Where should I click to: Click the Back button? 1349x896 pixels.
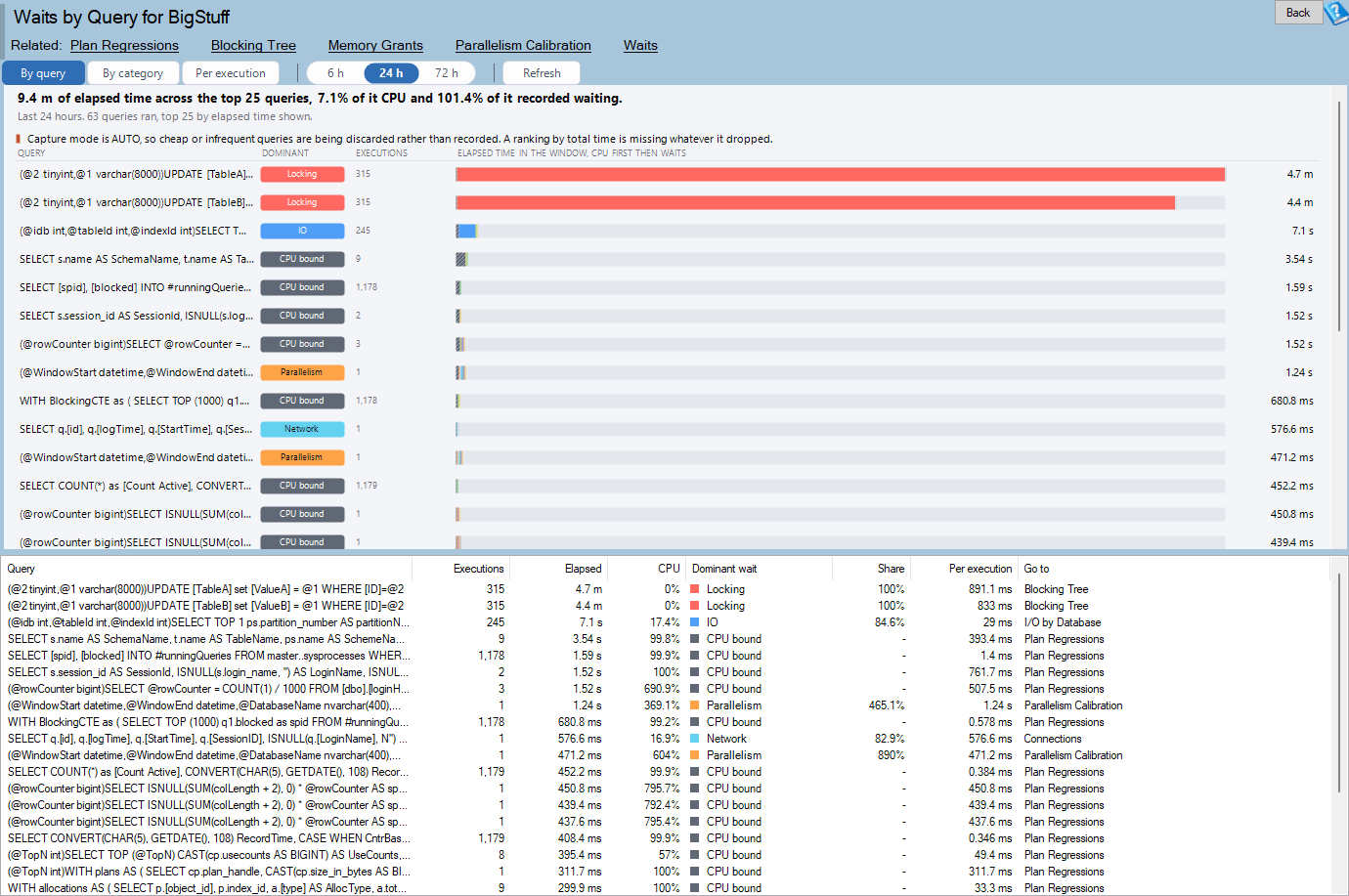(1298, 13)
